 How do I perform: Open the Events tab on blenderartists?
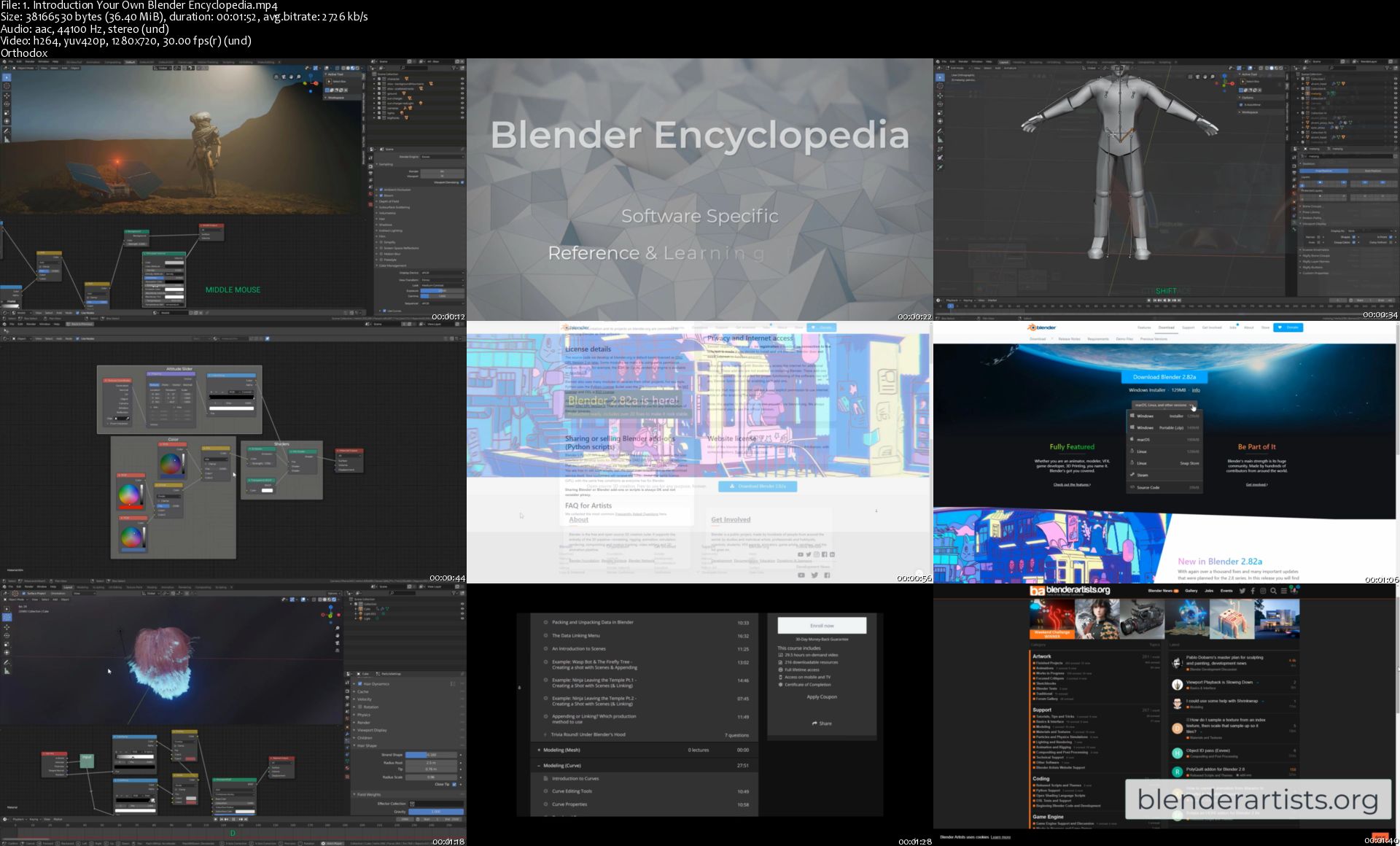coord(1226,591)
